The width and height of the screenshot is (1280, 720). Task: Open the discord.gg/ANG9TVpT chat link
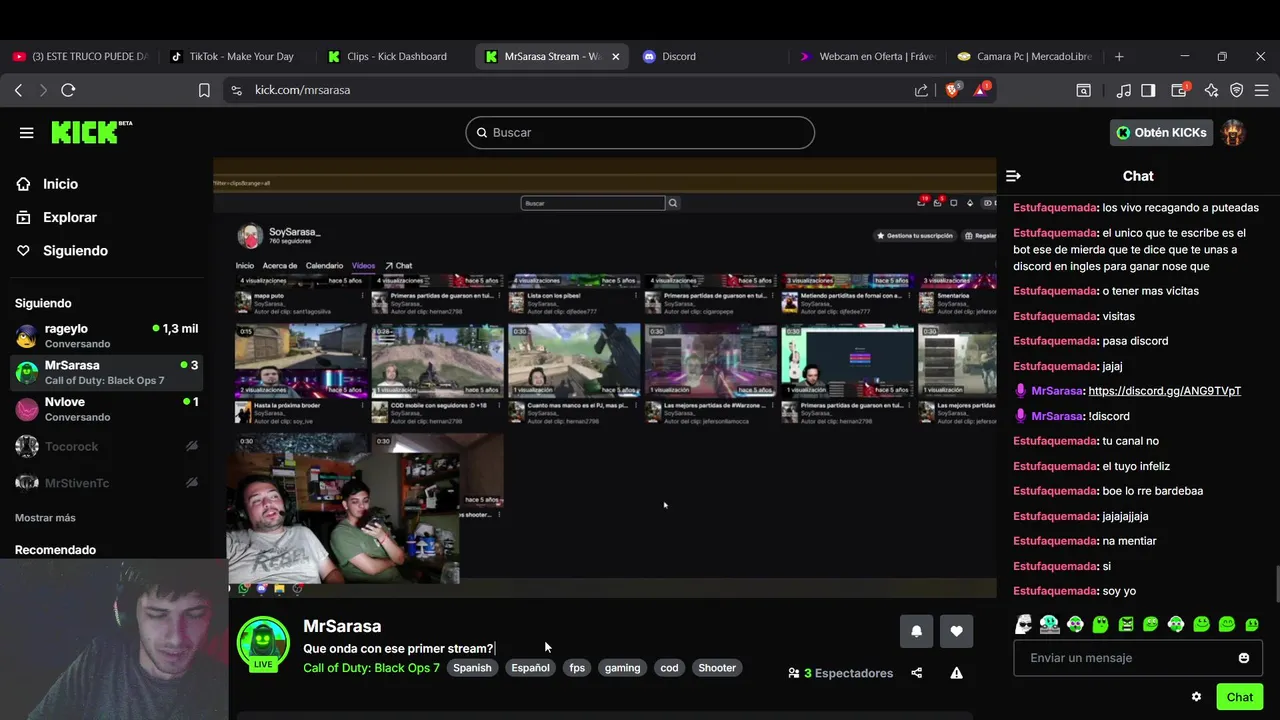click(x=1164, y=391)
